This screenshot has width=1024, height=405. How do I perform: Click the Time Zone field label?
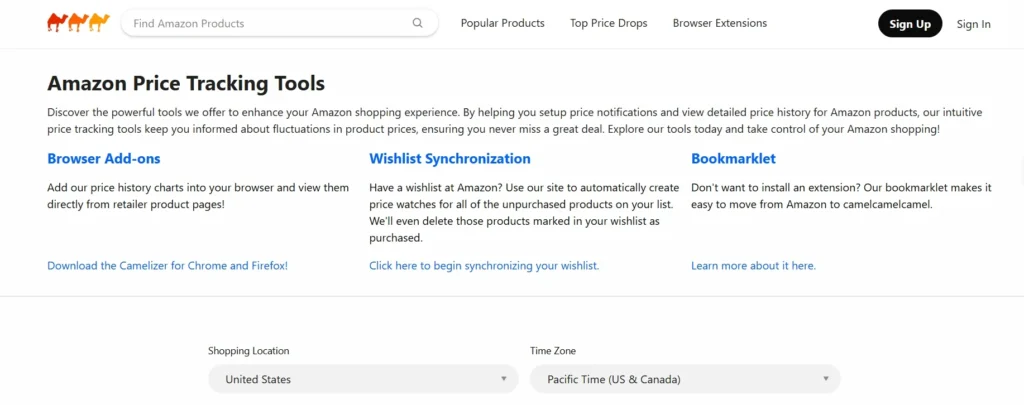[553, 351]
